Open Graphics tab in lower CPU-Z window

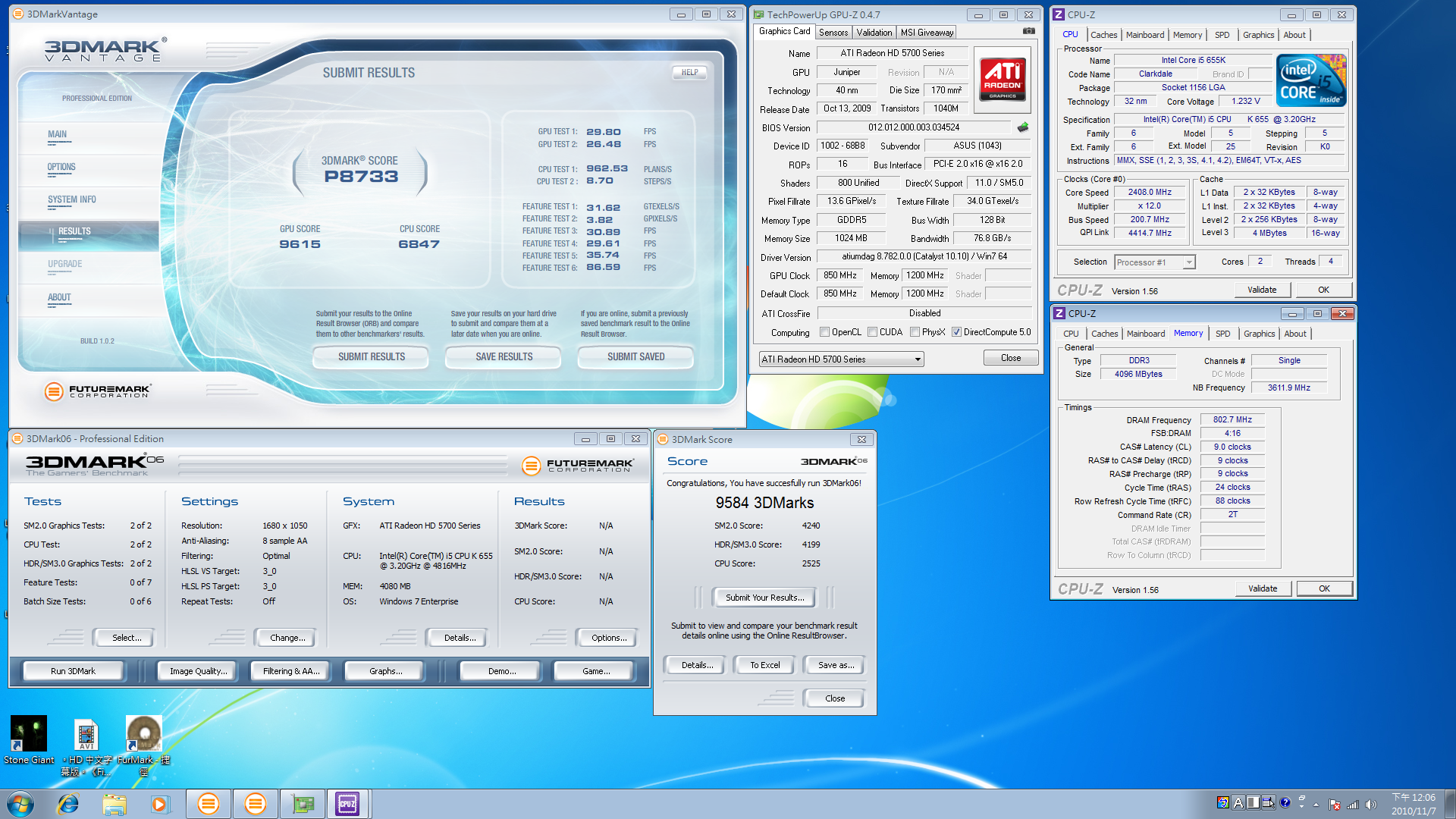[1259, 334]
